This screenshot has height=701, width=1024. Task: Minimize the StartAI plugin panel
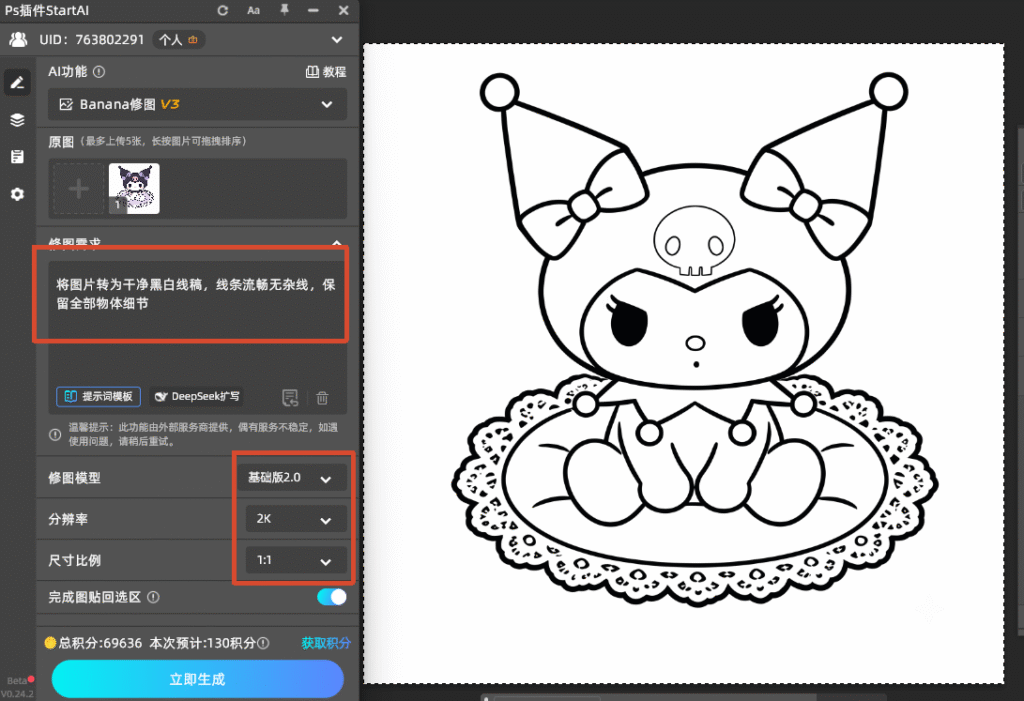pos(313,10)
